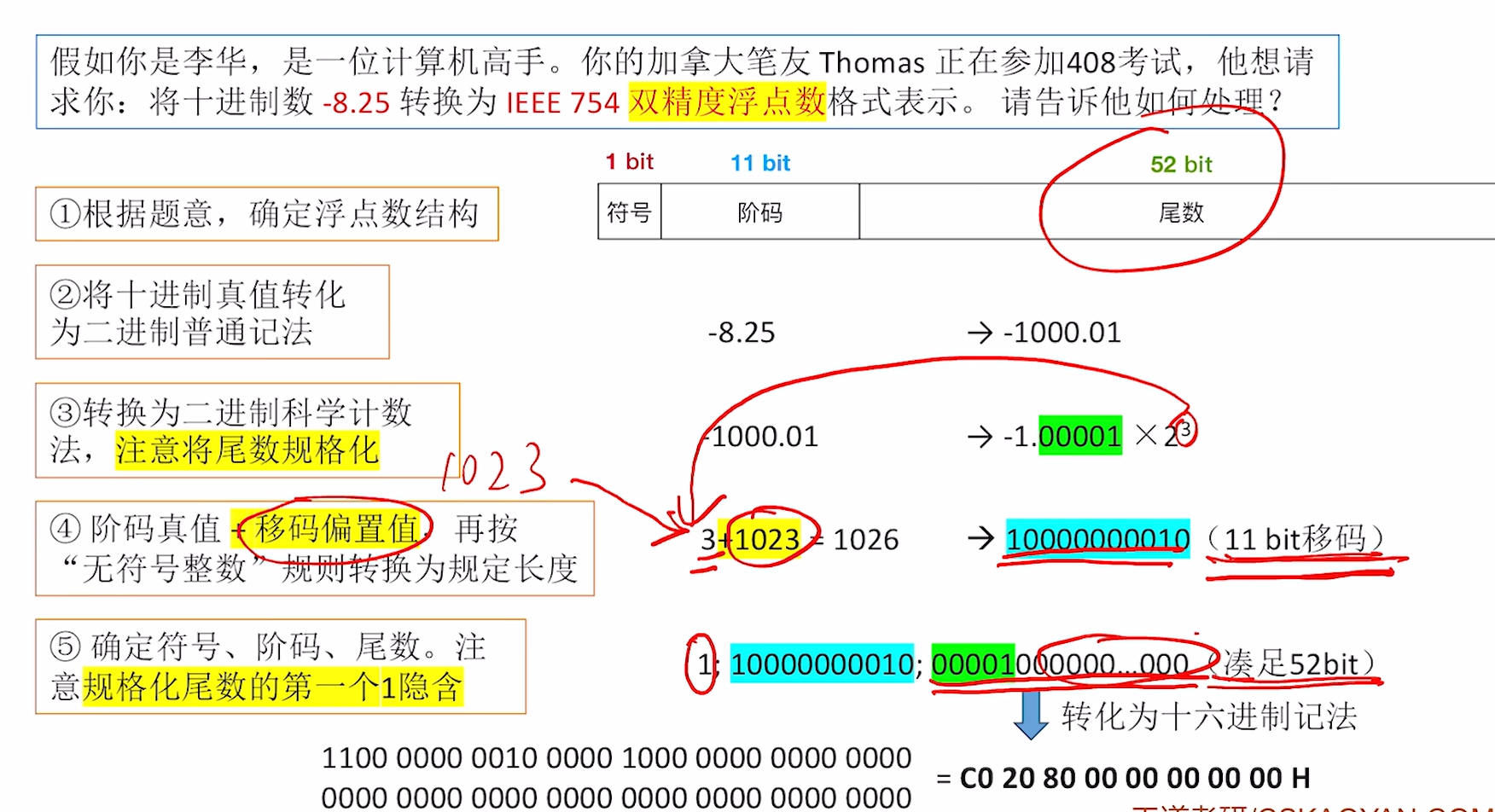The image size is (1495, 812).
Task: Click step ① box 根据题意，确定浮点数结构
Action: click(266, 213)
